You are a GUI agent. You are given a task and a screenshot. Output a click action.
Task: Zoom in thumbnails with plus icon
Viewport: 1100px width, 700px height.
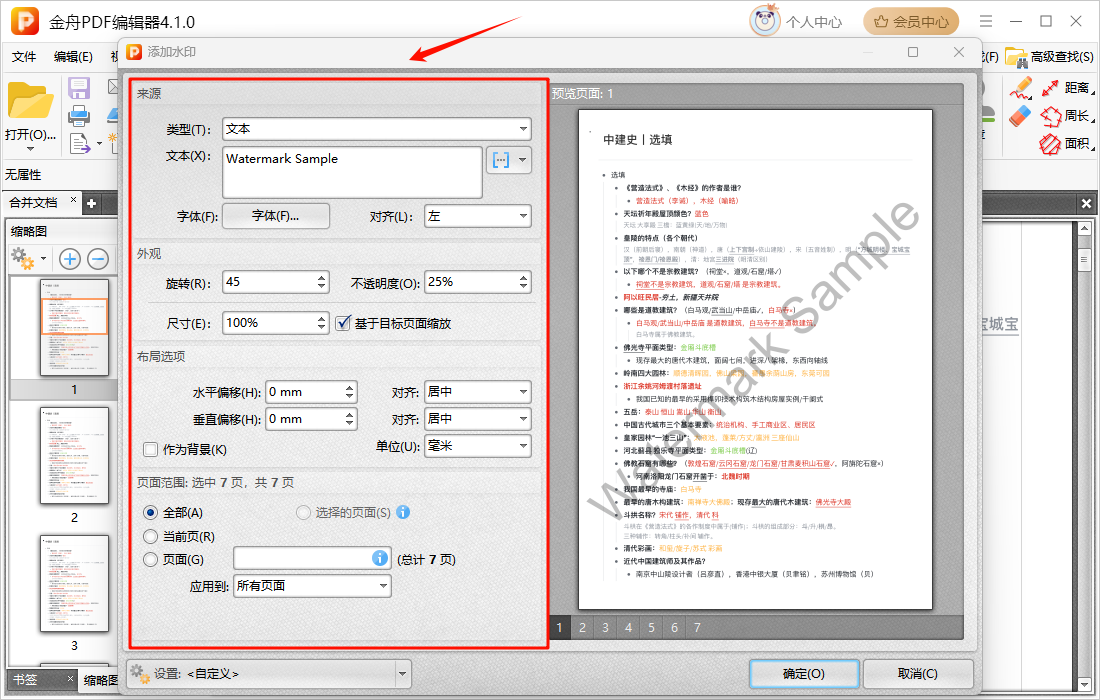(x=69, y=259)
